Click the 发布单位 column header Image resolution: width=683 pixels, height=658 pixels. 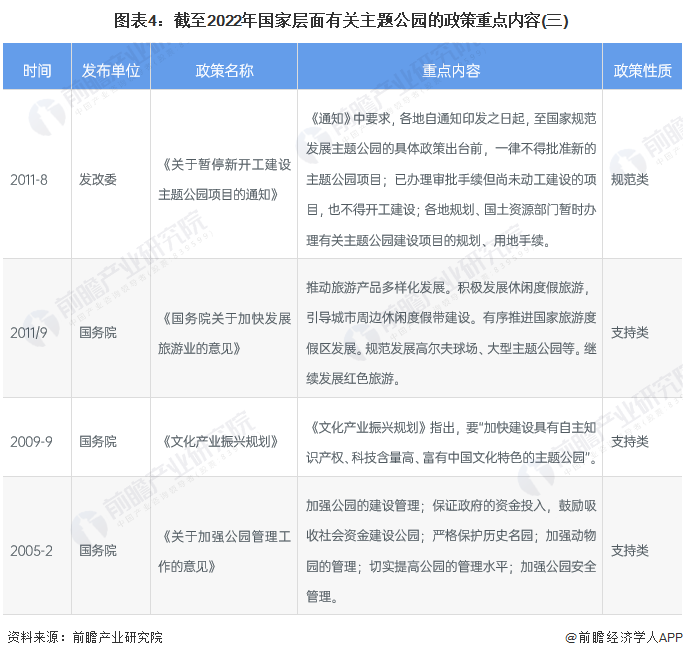110,70
